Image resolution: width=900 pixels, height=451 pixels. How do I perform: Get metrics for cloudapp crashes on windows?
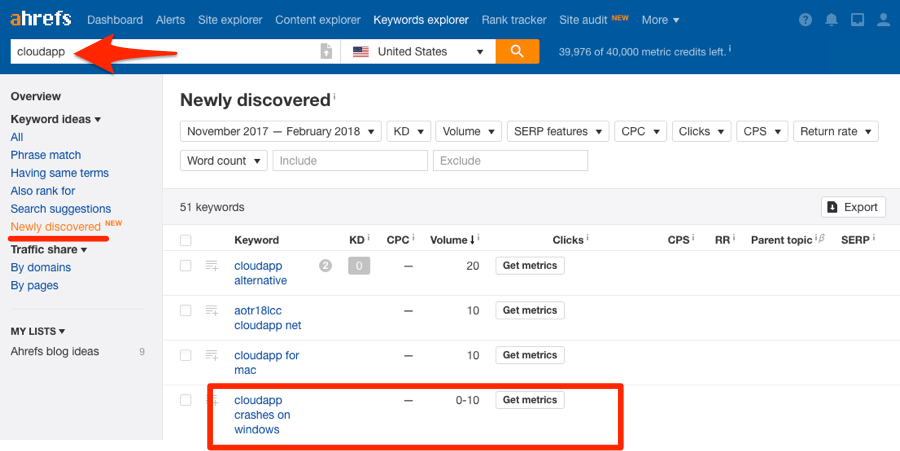point(530,400)
